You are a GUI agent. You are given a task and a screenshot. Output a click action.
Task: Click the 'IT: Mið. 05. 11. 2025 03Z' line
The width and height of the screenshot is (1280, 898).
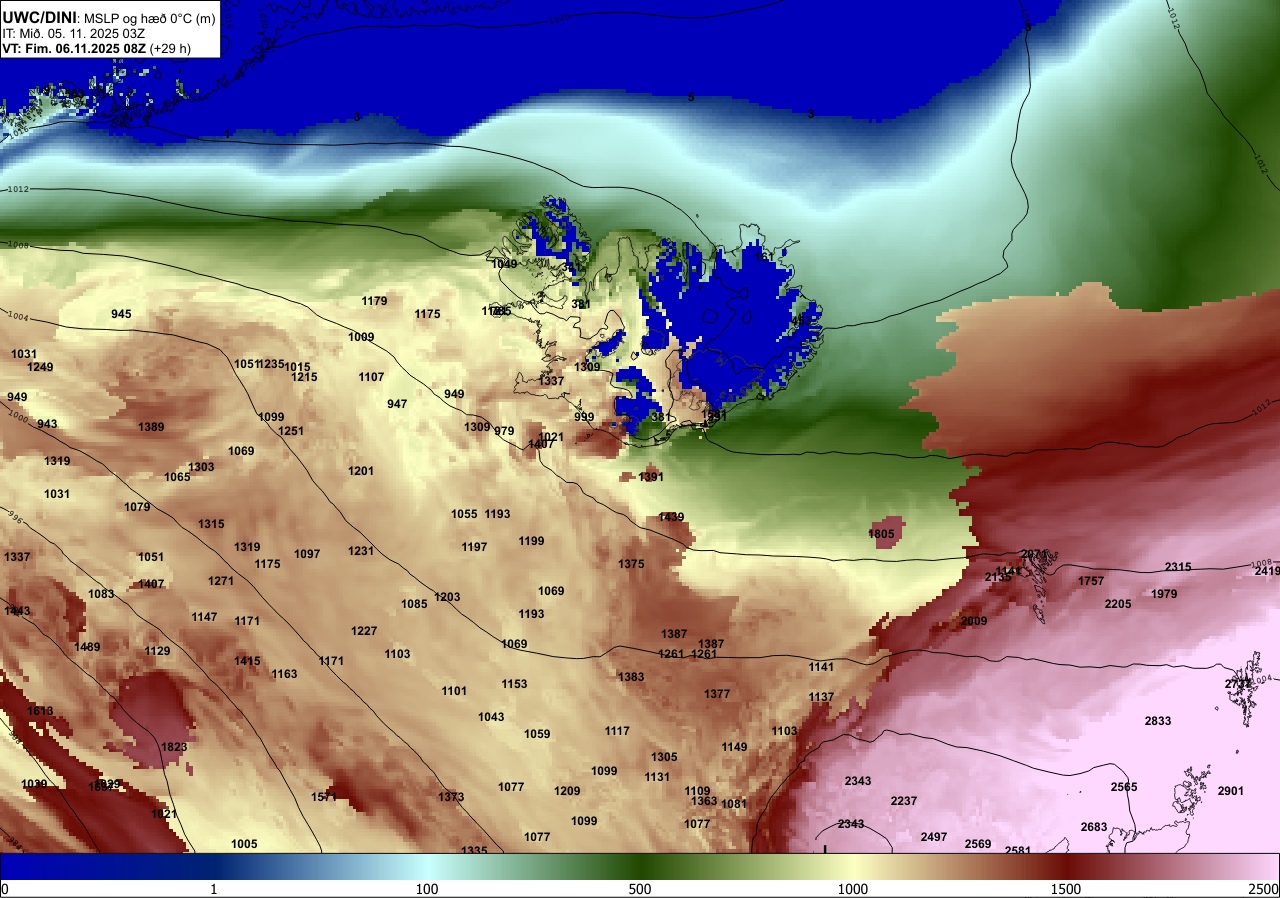[x=73, y=33]
